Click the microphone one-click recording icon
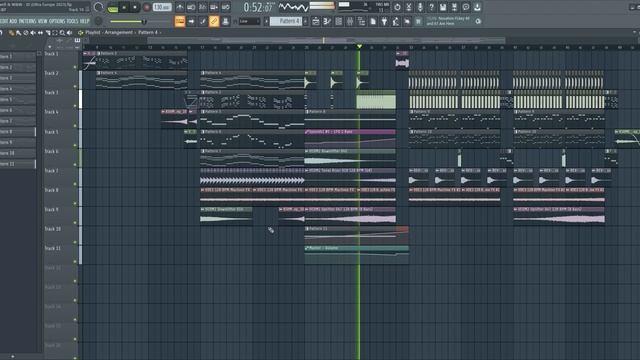The height and width of the screenshot is (360, 640). click(x=420, y=7)
